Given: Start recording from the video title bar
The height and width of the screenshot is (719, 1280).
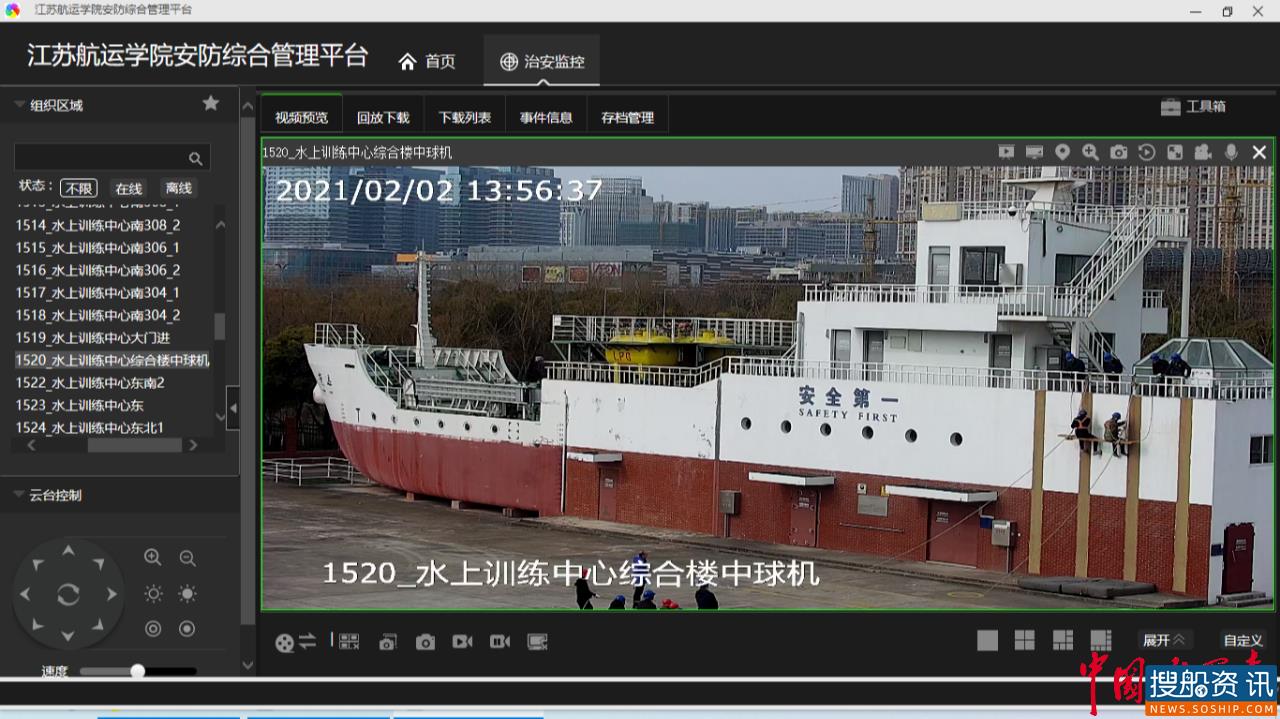Looking at the screenshot, I should tap(1203, 152).
